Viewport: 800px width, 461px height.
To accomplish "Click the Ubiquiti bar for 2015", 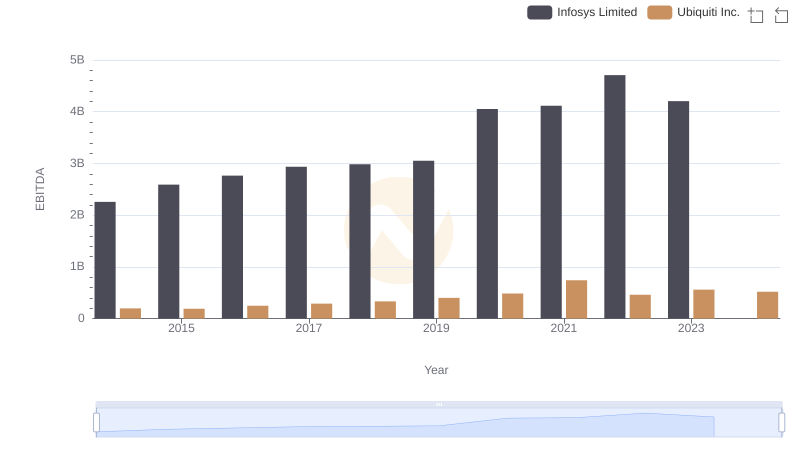I will [x=194, y=314].
